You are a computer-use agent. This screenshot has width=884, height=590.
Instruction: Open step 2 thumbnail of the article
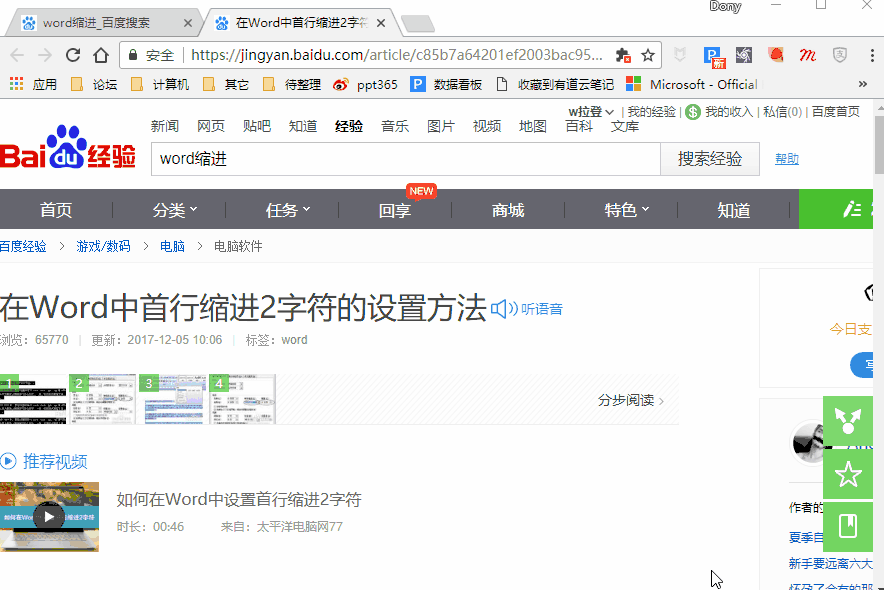pos(103,399)
